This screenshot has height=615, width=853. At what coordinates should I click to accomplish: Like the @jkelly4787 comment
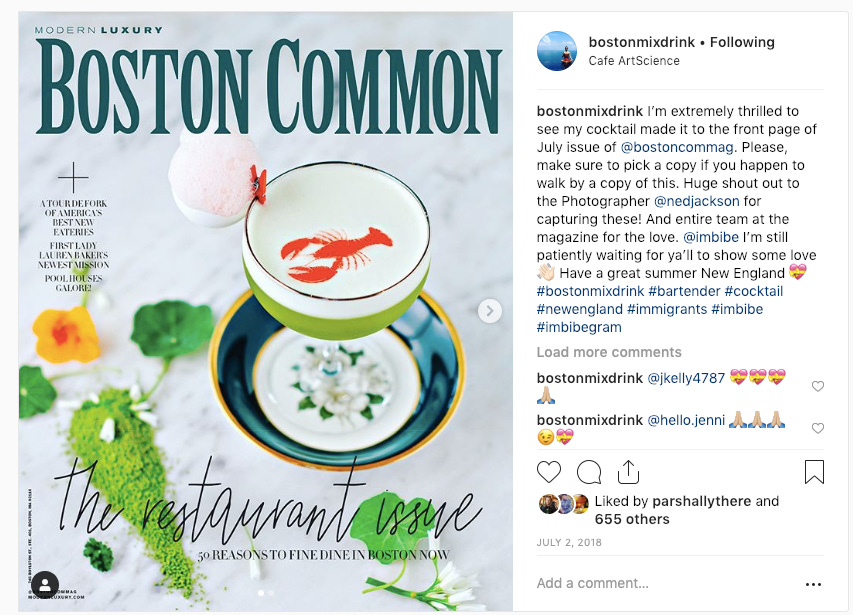(x=817, y=386)
